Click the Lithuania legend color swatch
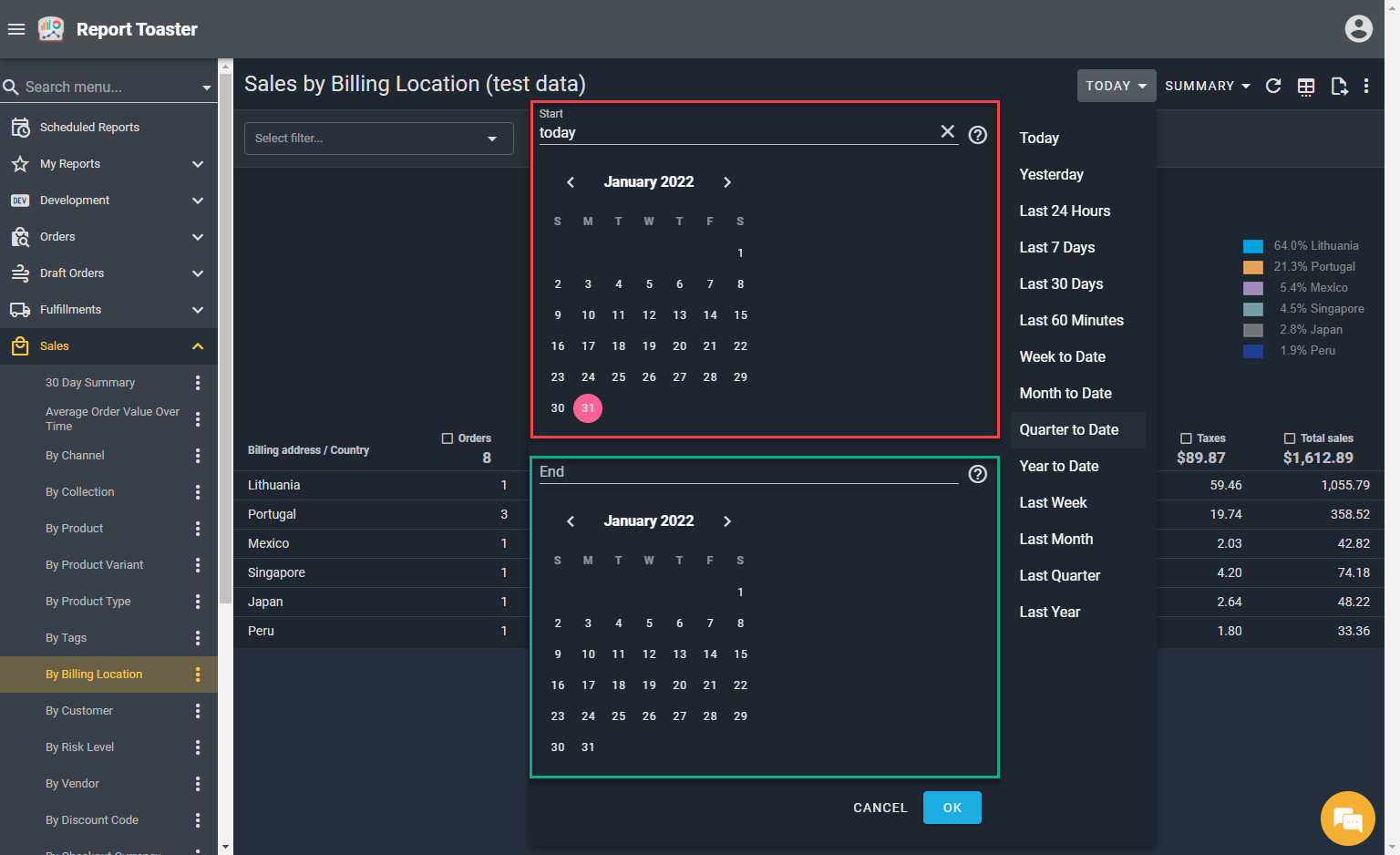 point(1253,246)
